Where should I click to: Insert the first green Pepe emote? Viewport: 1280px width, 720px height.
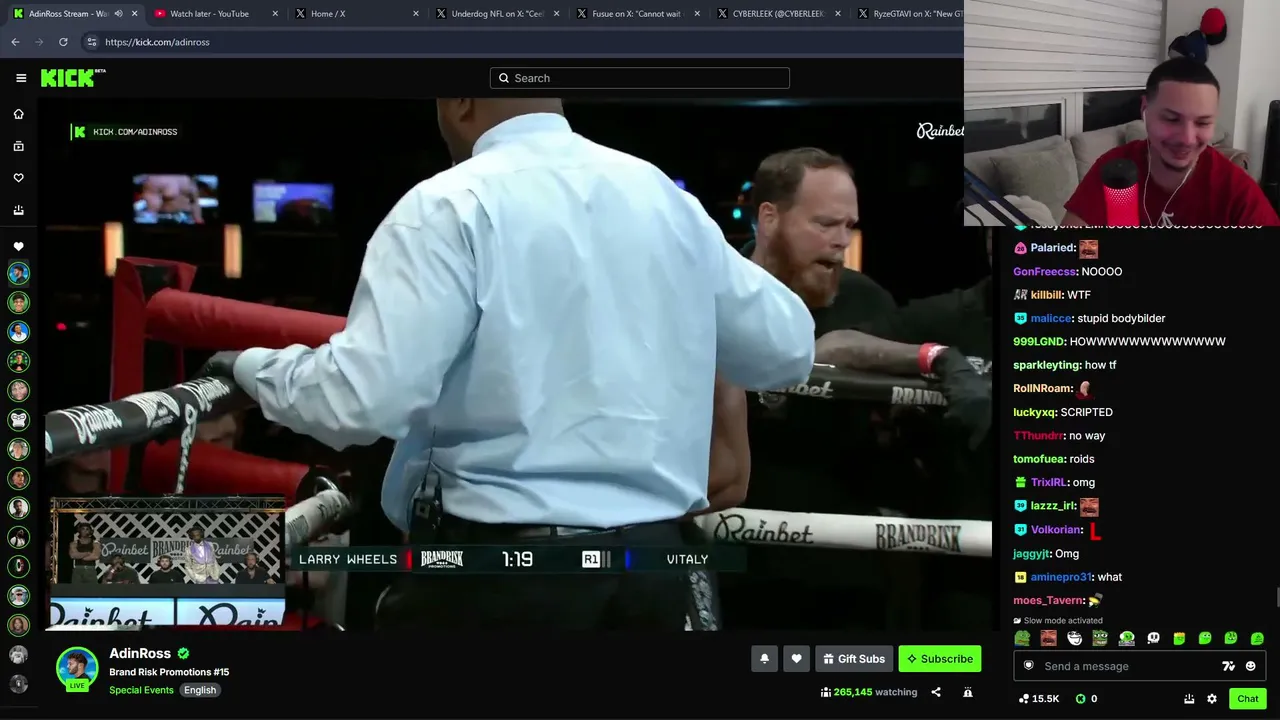click(x=1022, y=638)
